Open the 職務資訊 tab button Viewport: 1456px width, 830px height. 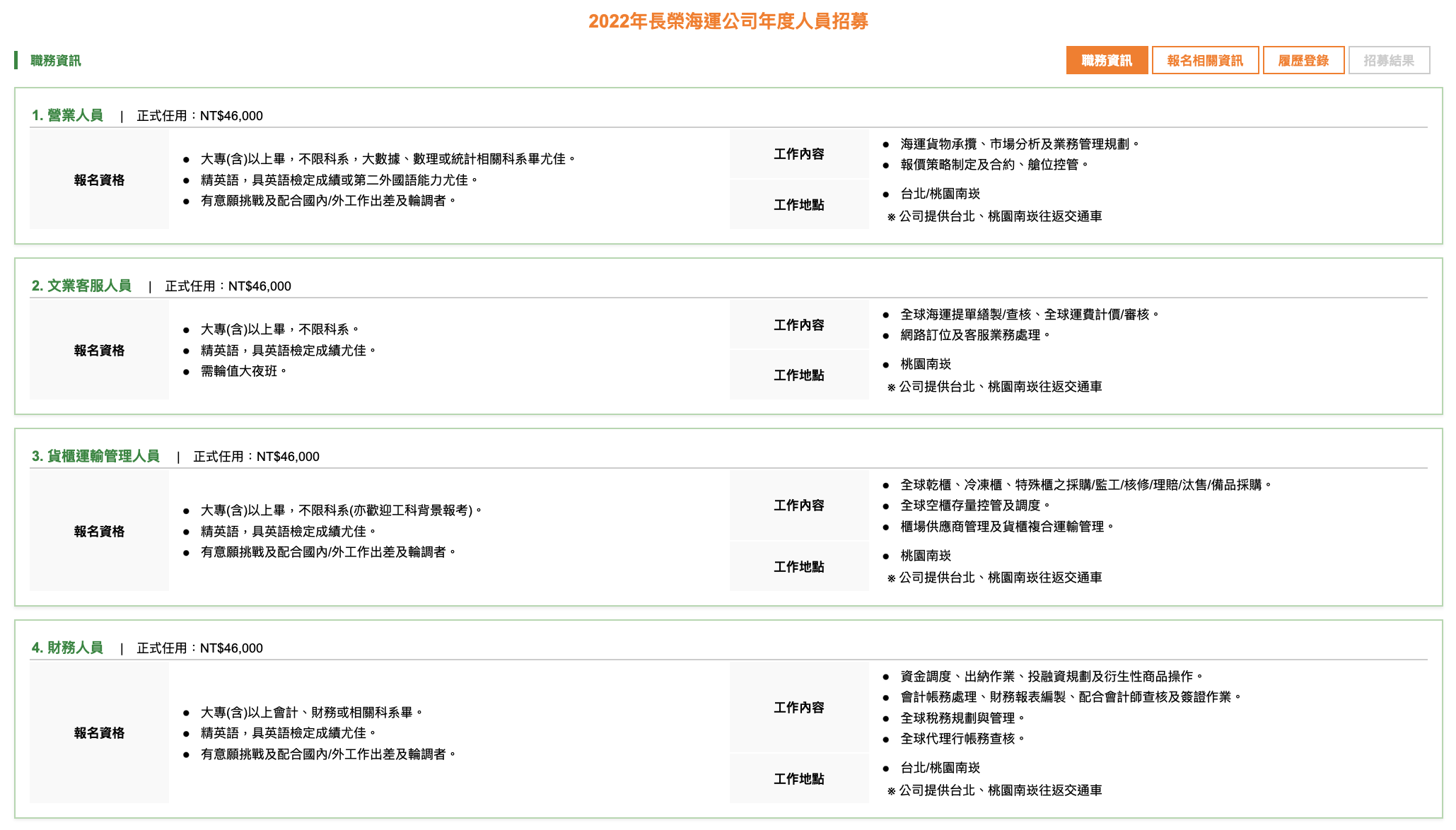[1107, 61]
